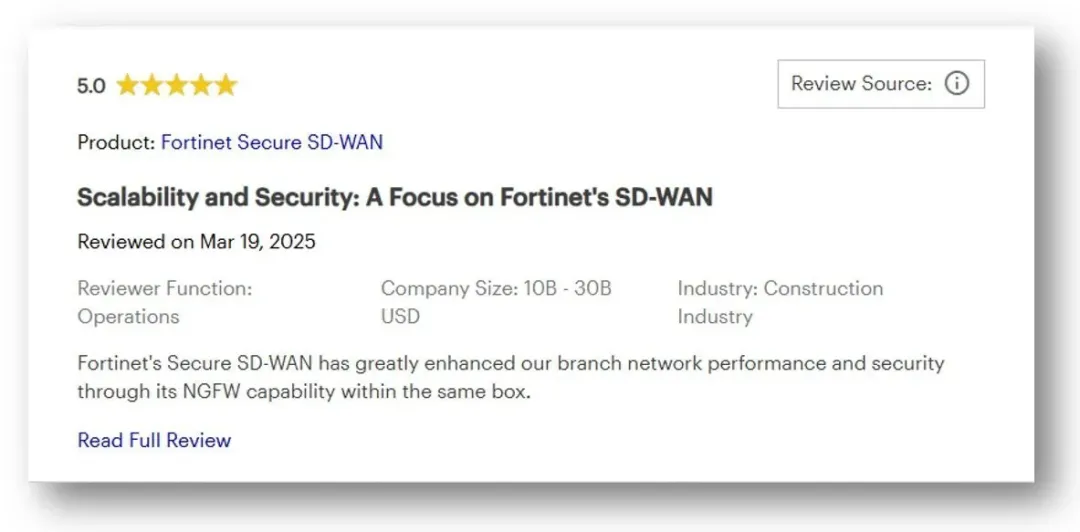Image resolution: width=1080 pixels, height=532 pixels.
Task: Click the NGFW capability sentence line
Action: 303,391
